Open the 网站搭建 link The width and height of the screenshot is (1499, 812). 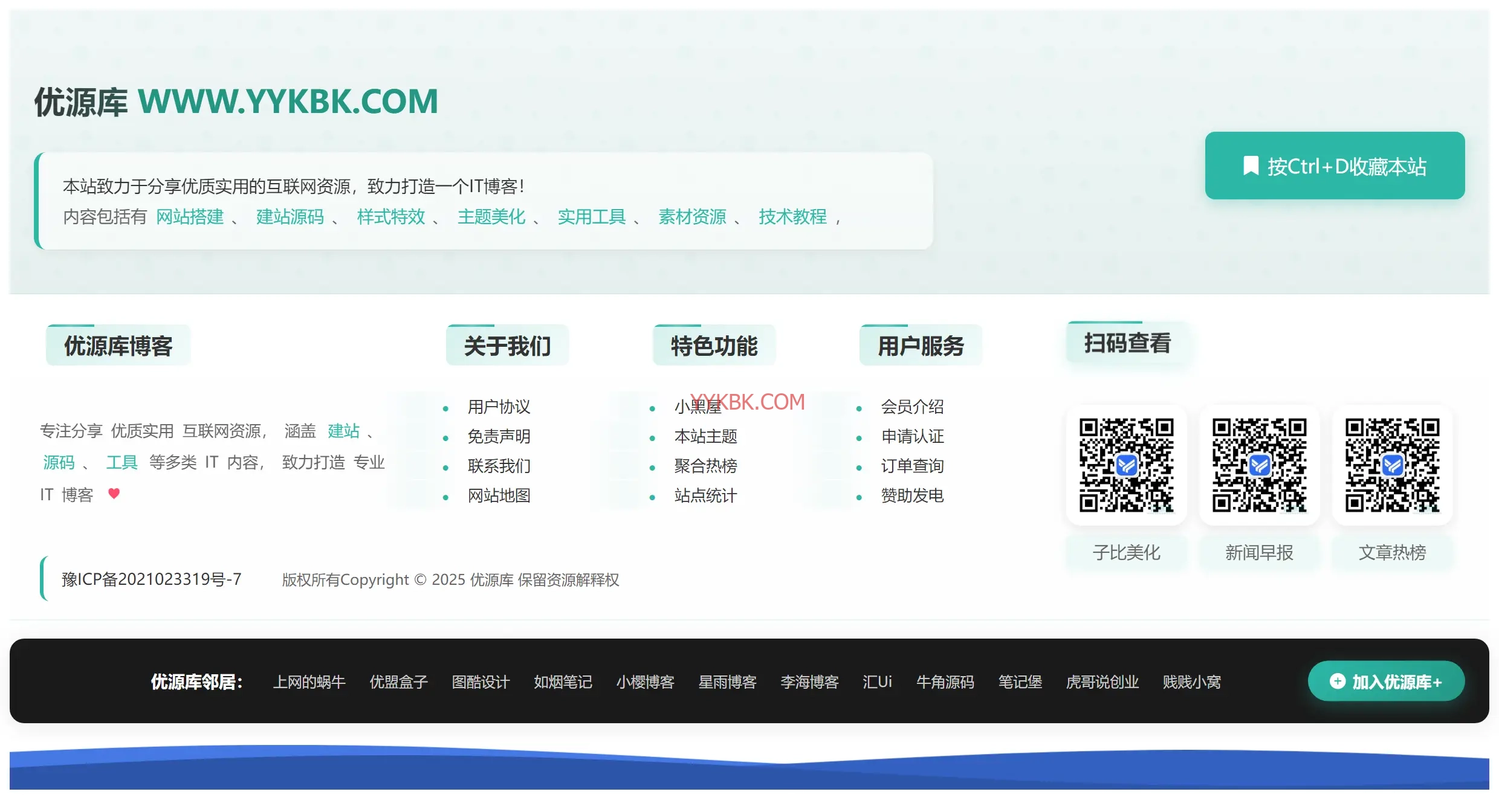190,216
